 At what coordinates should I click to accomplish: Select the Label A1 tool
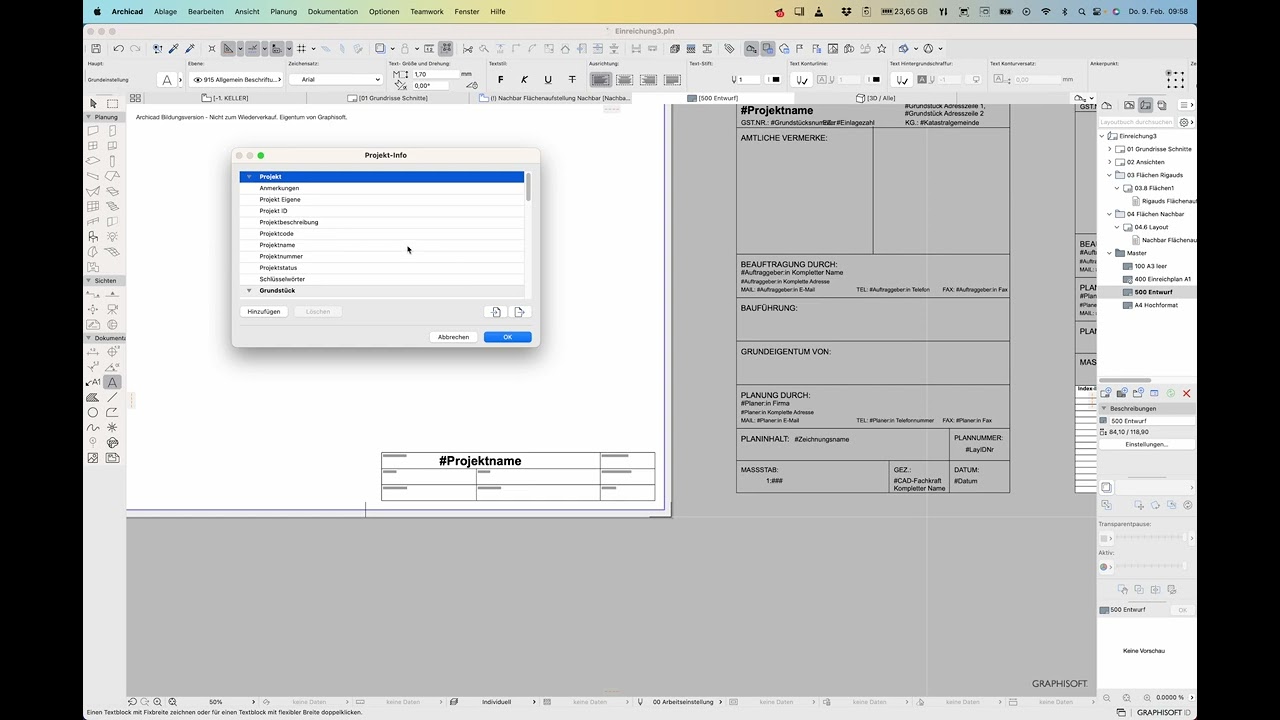click(93, 382)
